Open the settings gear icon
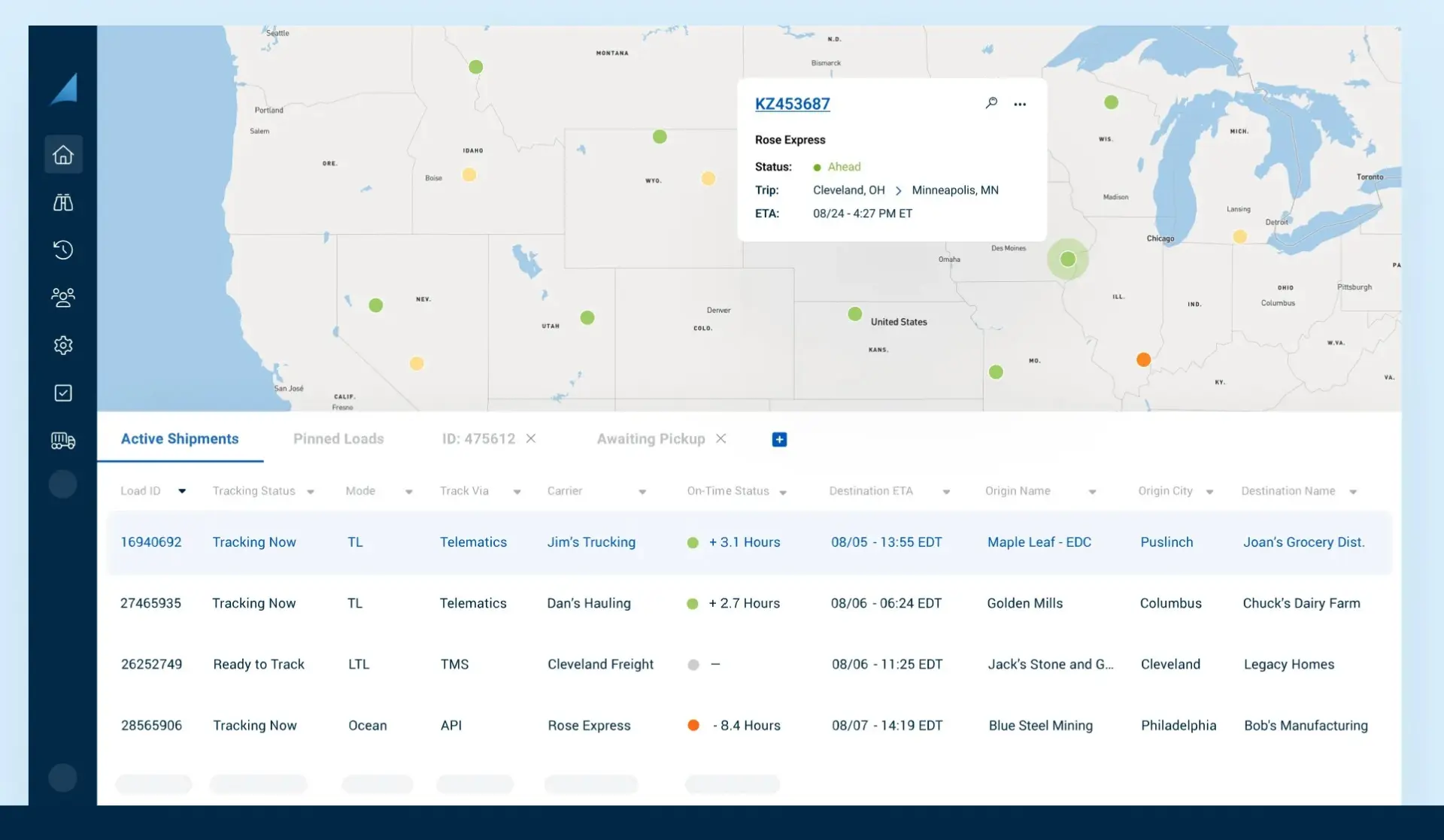 coord(63,345)
